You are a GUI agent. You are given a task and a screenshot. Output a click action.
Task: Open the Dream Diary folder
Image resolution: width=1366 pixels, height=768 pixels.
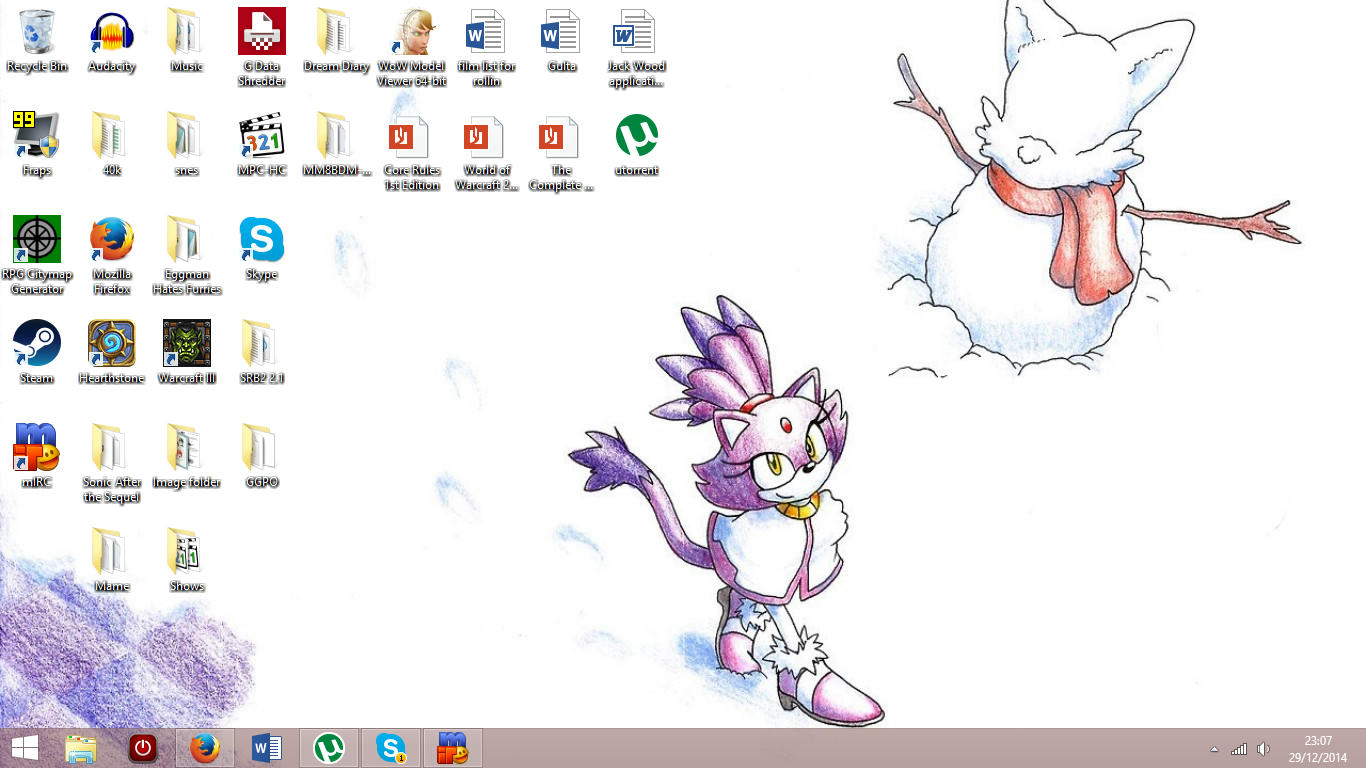click(336, 41)
